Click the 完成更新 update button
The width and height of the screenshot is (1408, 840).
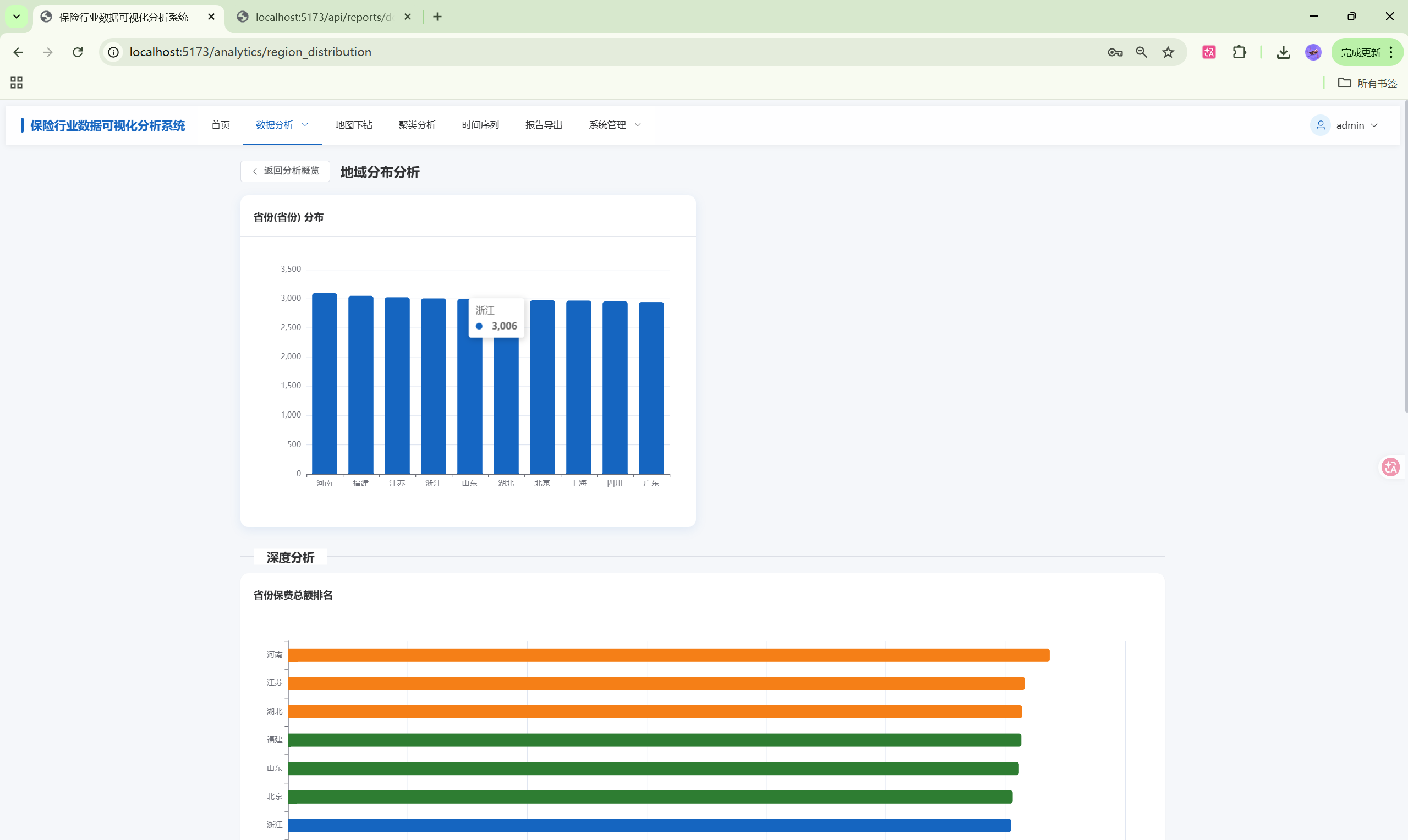[x=1361, y=52]
